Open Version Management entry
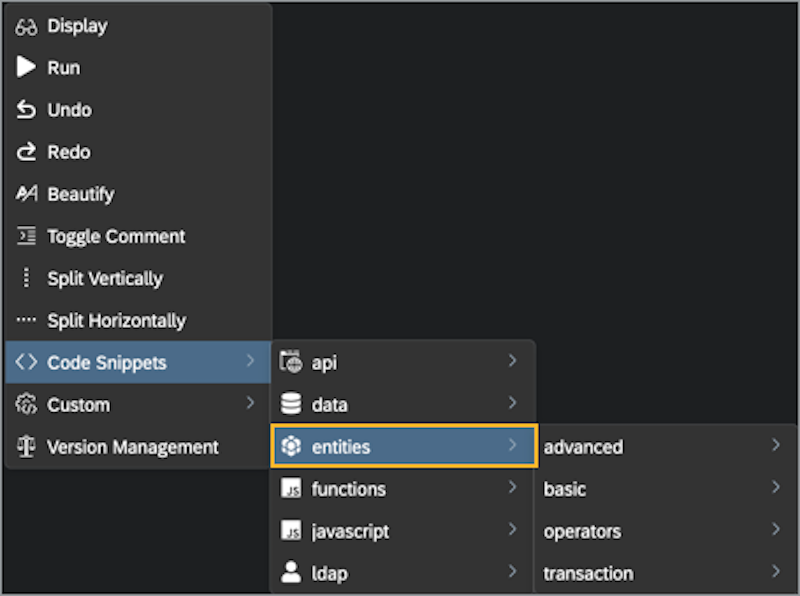This screenshot has height=596, width=800. [138, 447]
